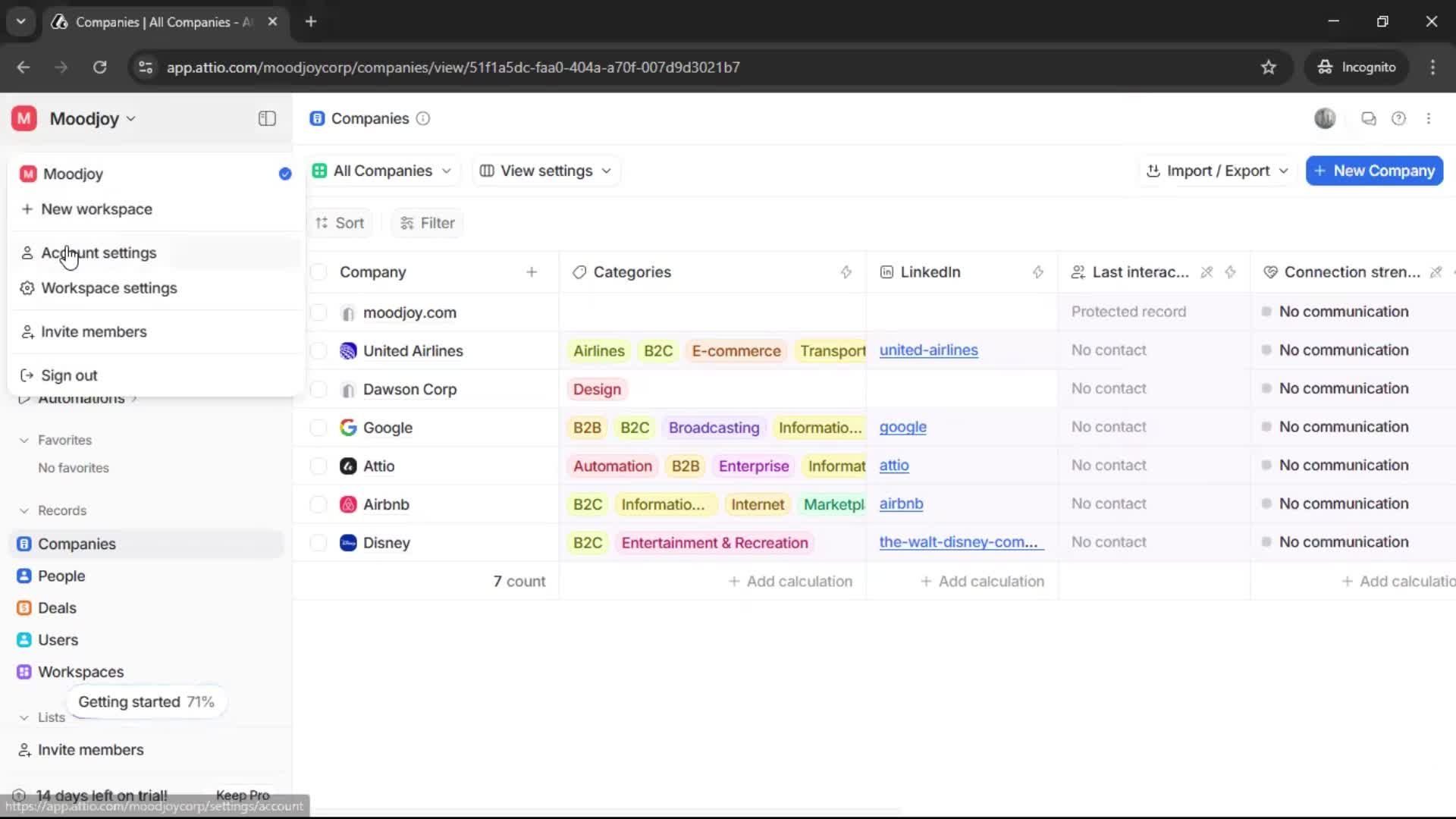Image resolution: width=1456 pixels, height=819 pixels.
Task: Click Keep Pro on trial banner
Action: 243,795
